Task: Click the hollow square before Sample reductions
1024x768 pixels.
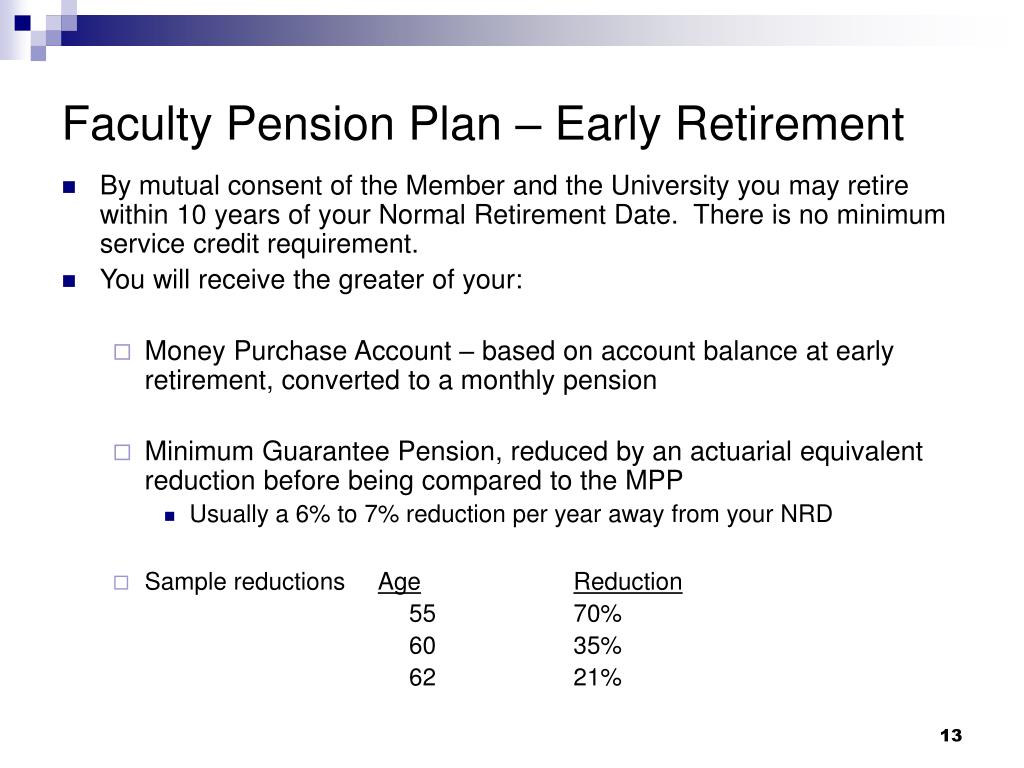Action: [121, 583]
